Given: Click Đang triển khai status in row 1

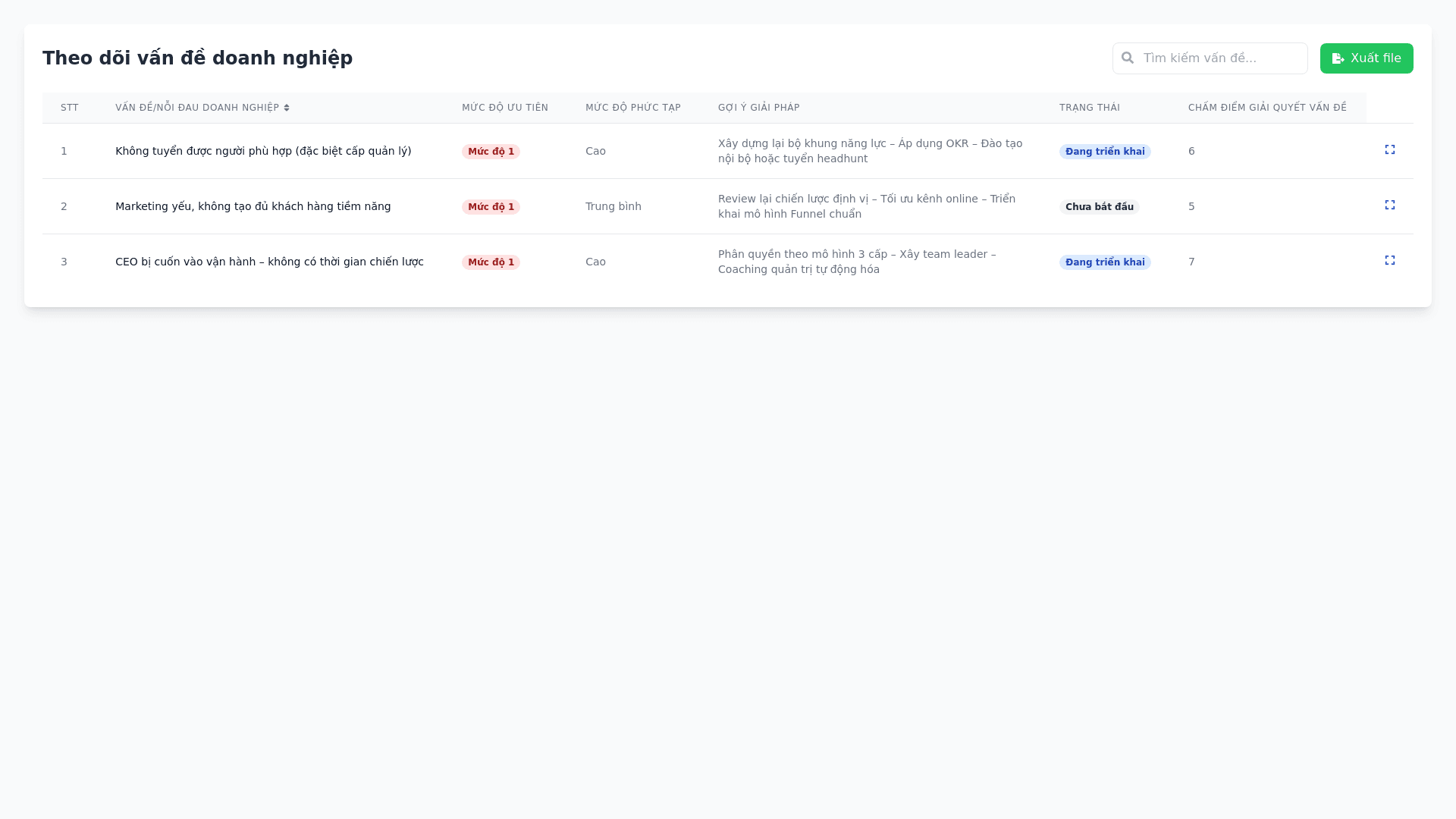Looking at the screenshot, I should click(1104, 152).
